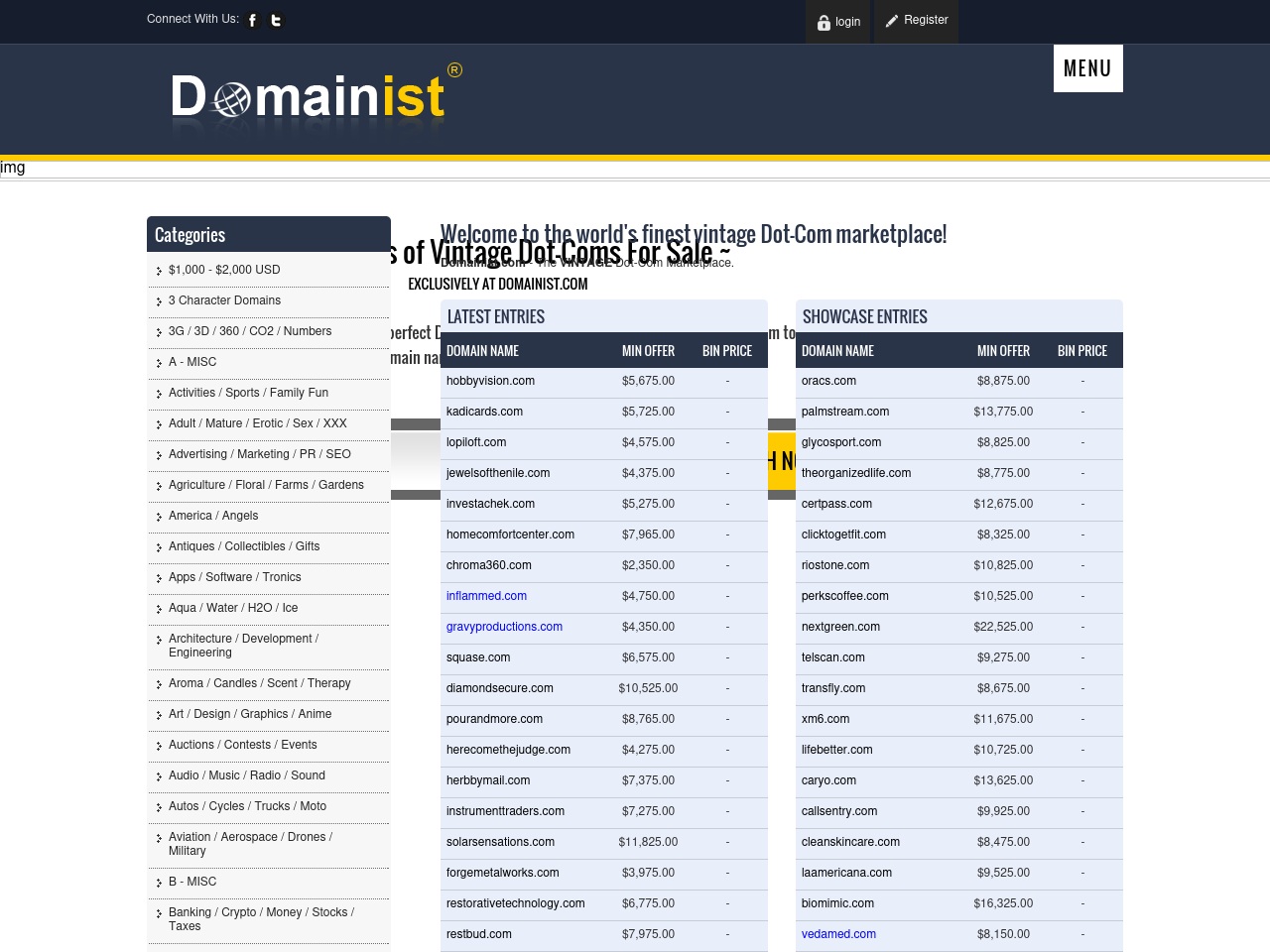Open Autos / Cycles / Trucks / Moto
The image size is (1270, 952).
tap(247, 806)
